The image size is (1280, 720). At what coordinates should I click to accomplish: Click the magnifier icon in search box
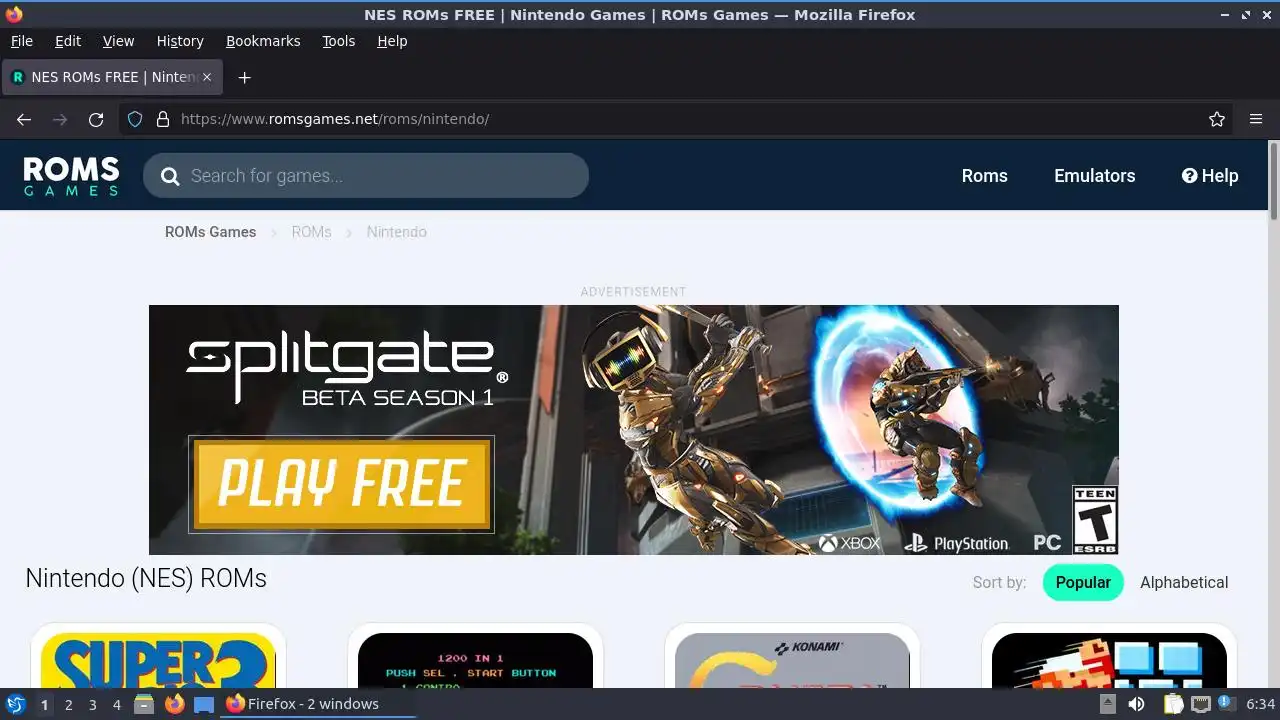coord(170,176)
